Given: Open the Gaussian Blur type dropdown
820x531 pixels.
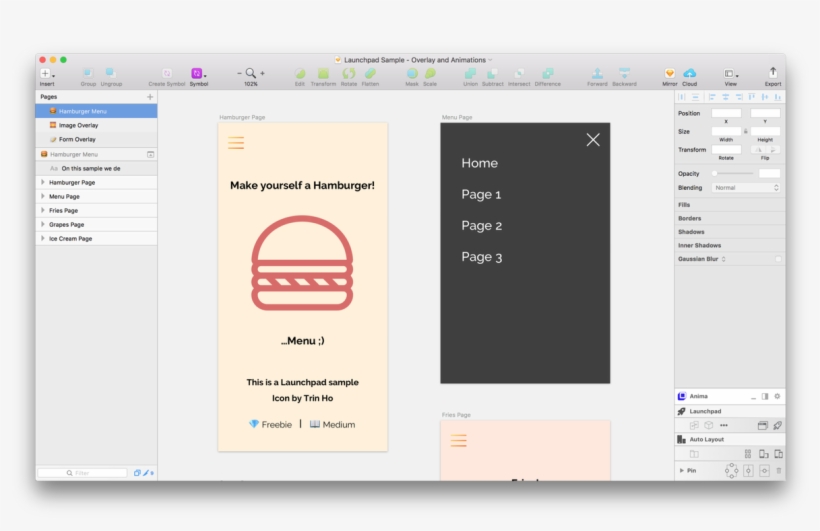Looking at the screenshot, I should click(724, 259).
